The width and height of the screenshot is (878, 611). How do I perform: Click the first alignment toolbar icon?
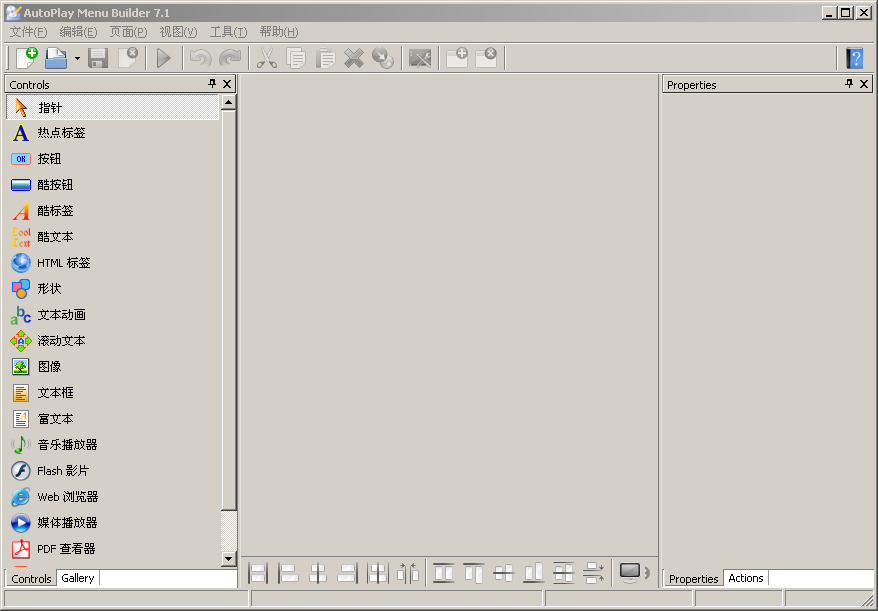coord(258,573)
